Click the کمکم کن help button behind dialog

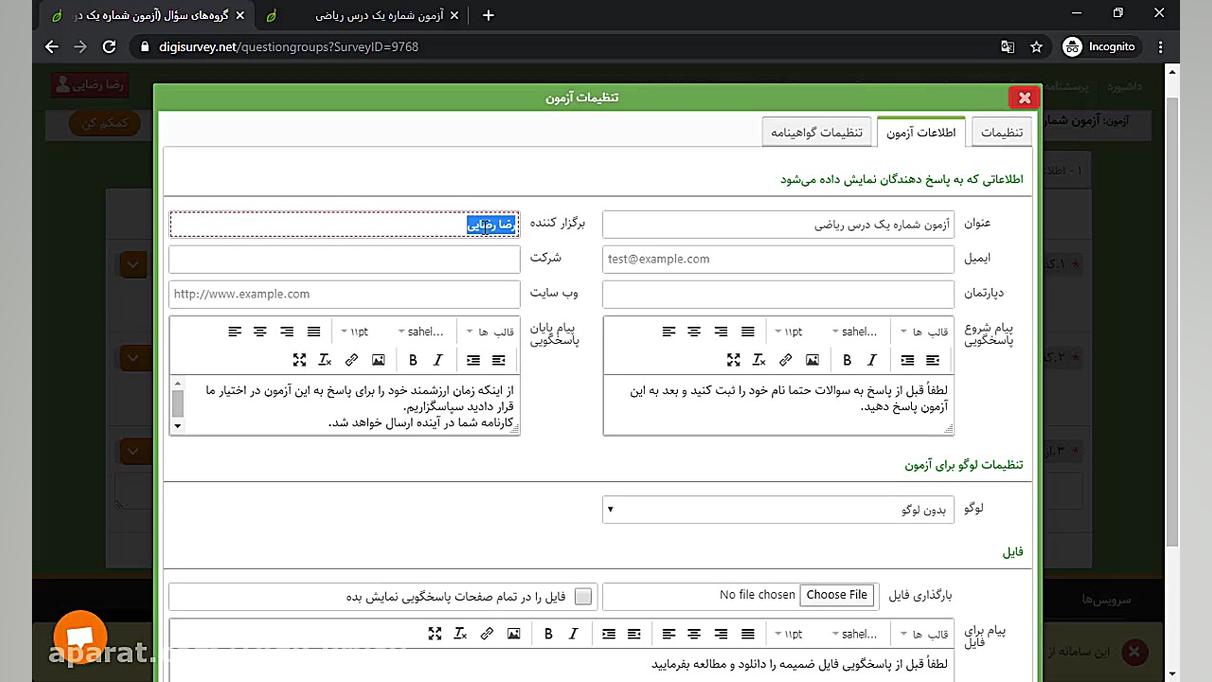coord(105,123)
